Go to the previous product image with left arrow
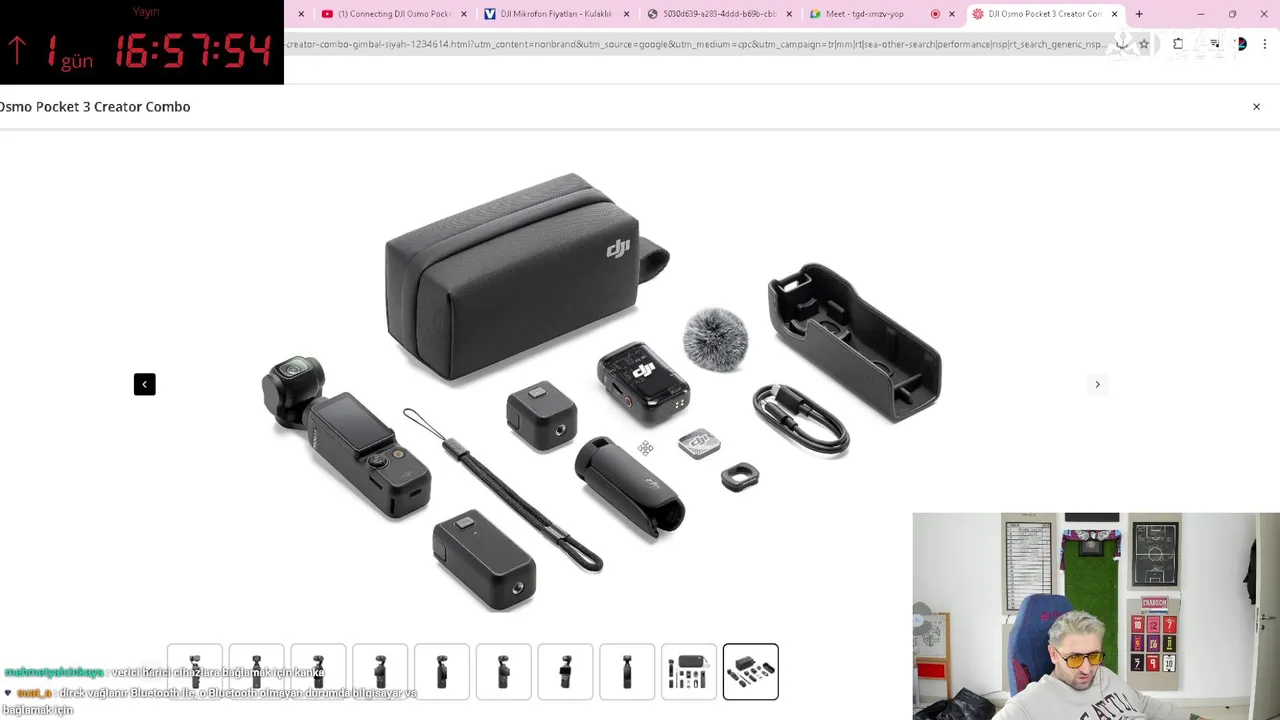1280x720 pixels. point(145,384)
